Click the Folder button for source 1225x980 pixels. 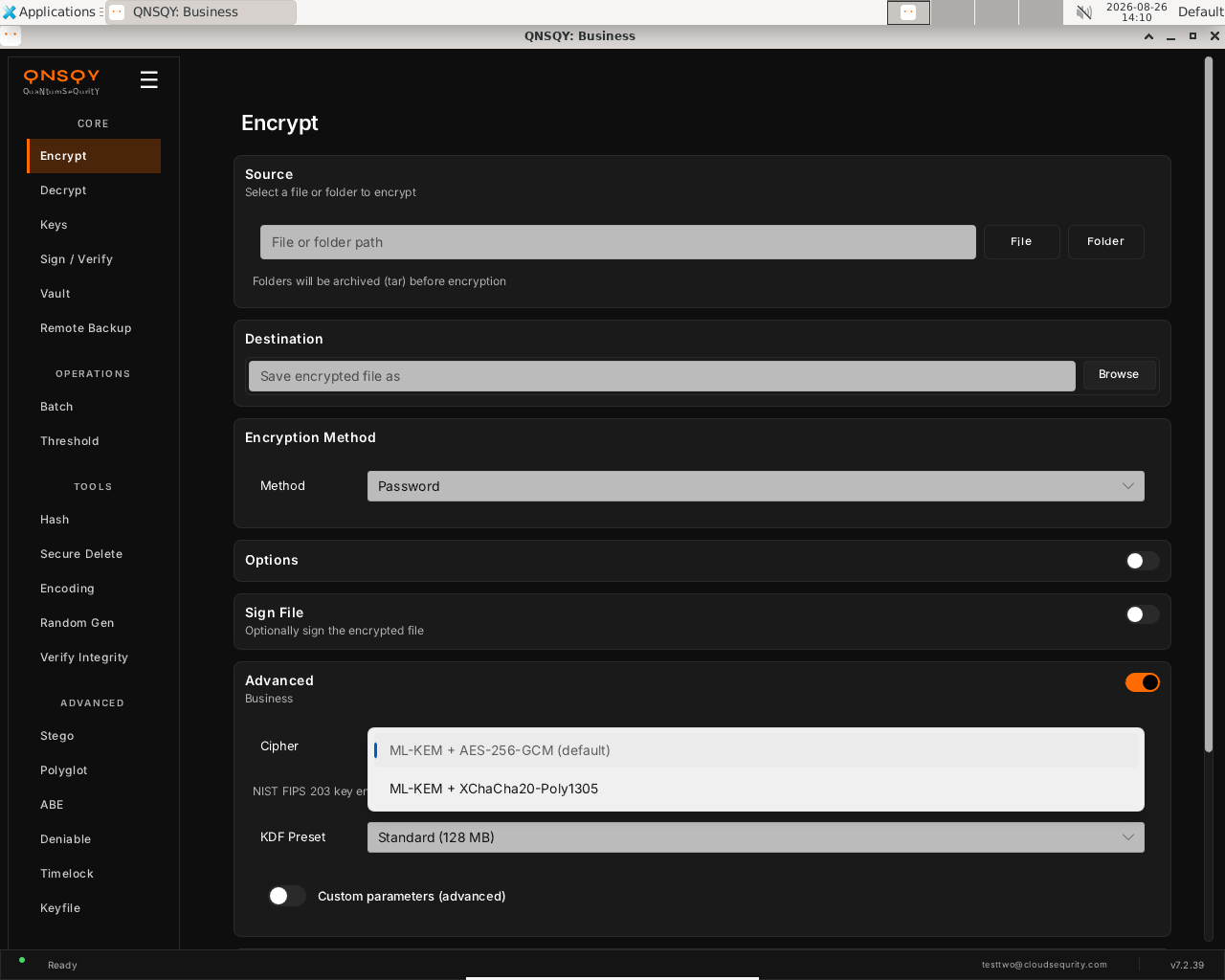coord(1105,242)
